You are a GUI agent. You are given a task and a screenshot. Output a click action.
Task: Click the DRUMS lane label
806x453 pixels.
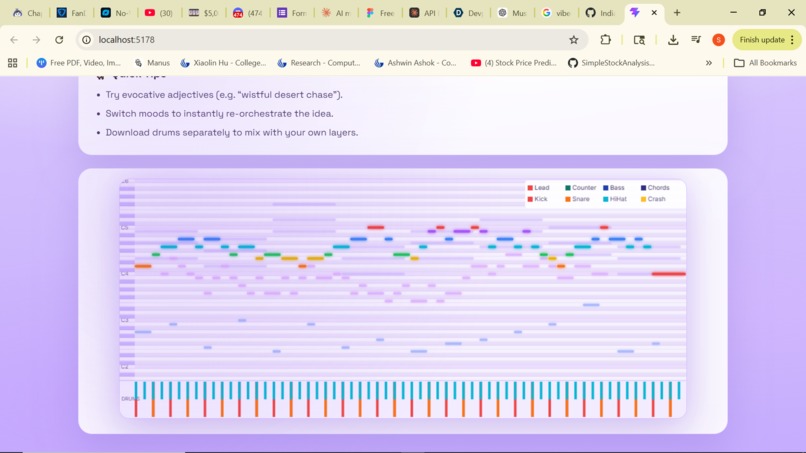coord(130,398)
